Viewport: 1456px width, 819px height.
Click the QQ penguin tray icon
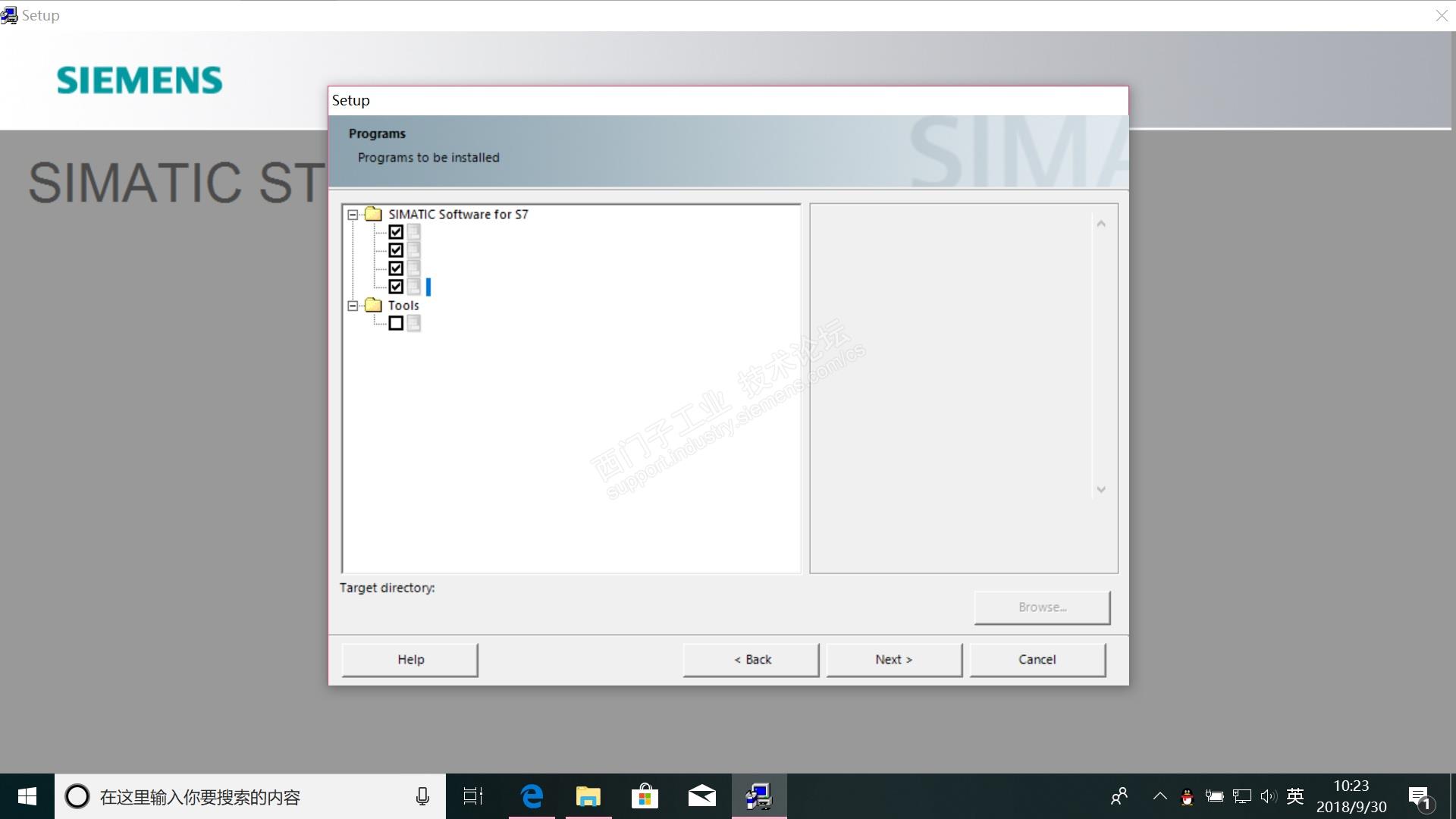pos(1187,796)
